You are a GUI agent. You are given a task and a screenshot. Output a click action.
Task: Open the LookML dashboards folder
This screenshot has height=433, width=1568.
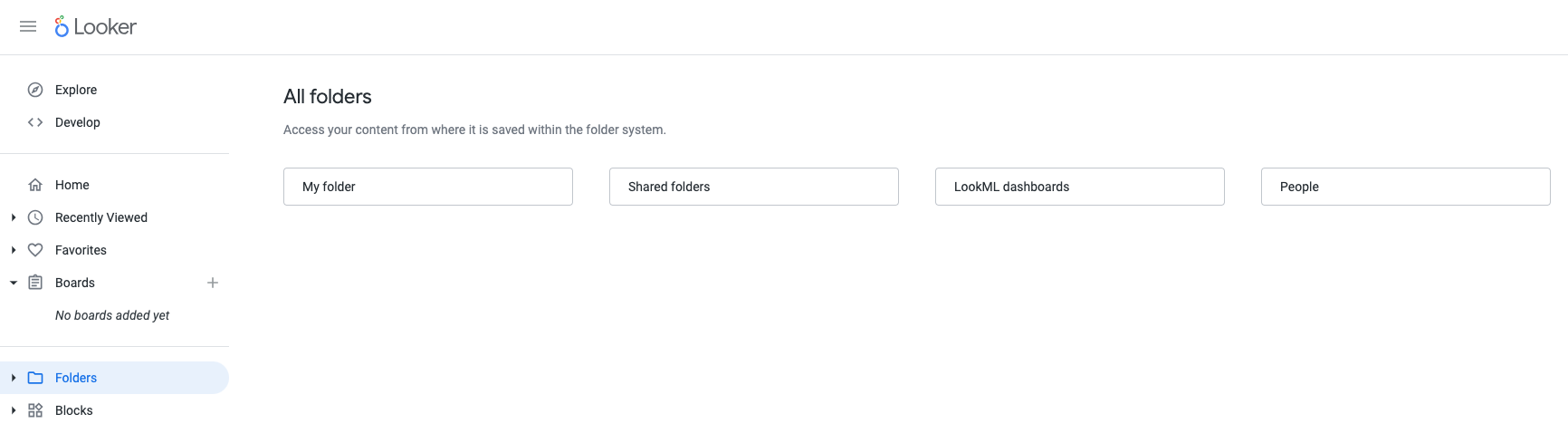tap(1079, 187)
